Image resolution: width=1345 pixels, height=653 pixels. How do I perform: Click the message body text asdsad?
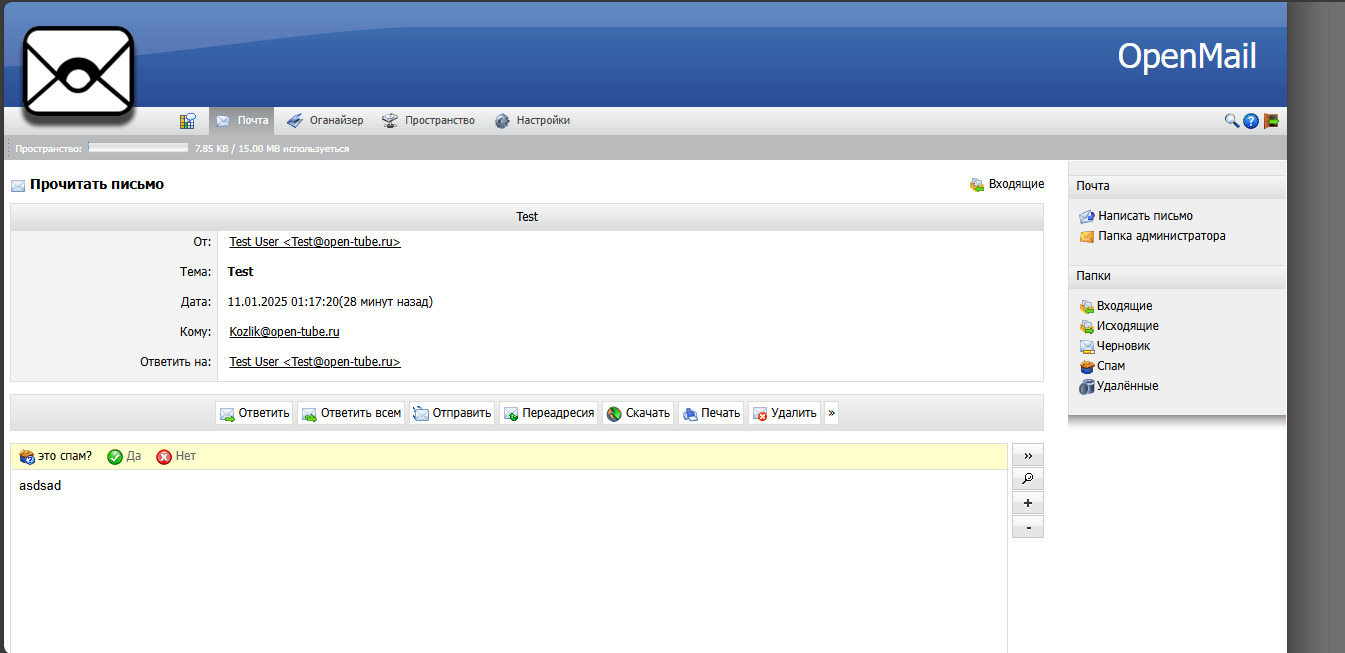(40, 486)
